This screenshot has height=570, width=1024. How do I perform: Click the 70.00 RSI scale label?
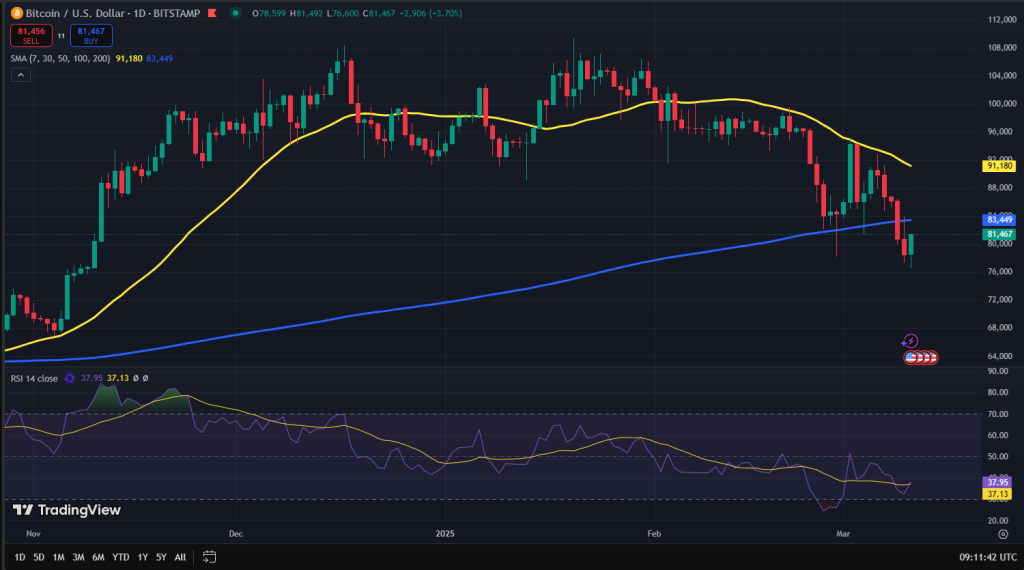click(x=998, y=414)
